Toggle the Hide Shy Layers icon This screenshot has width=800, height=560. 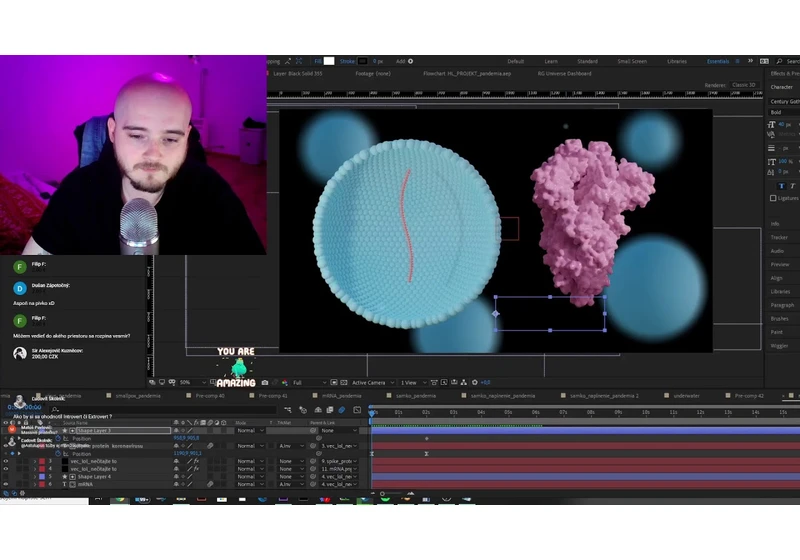tap(318, 410)
